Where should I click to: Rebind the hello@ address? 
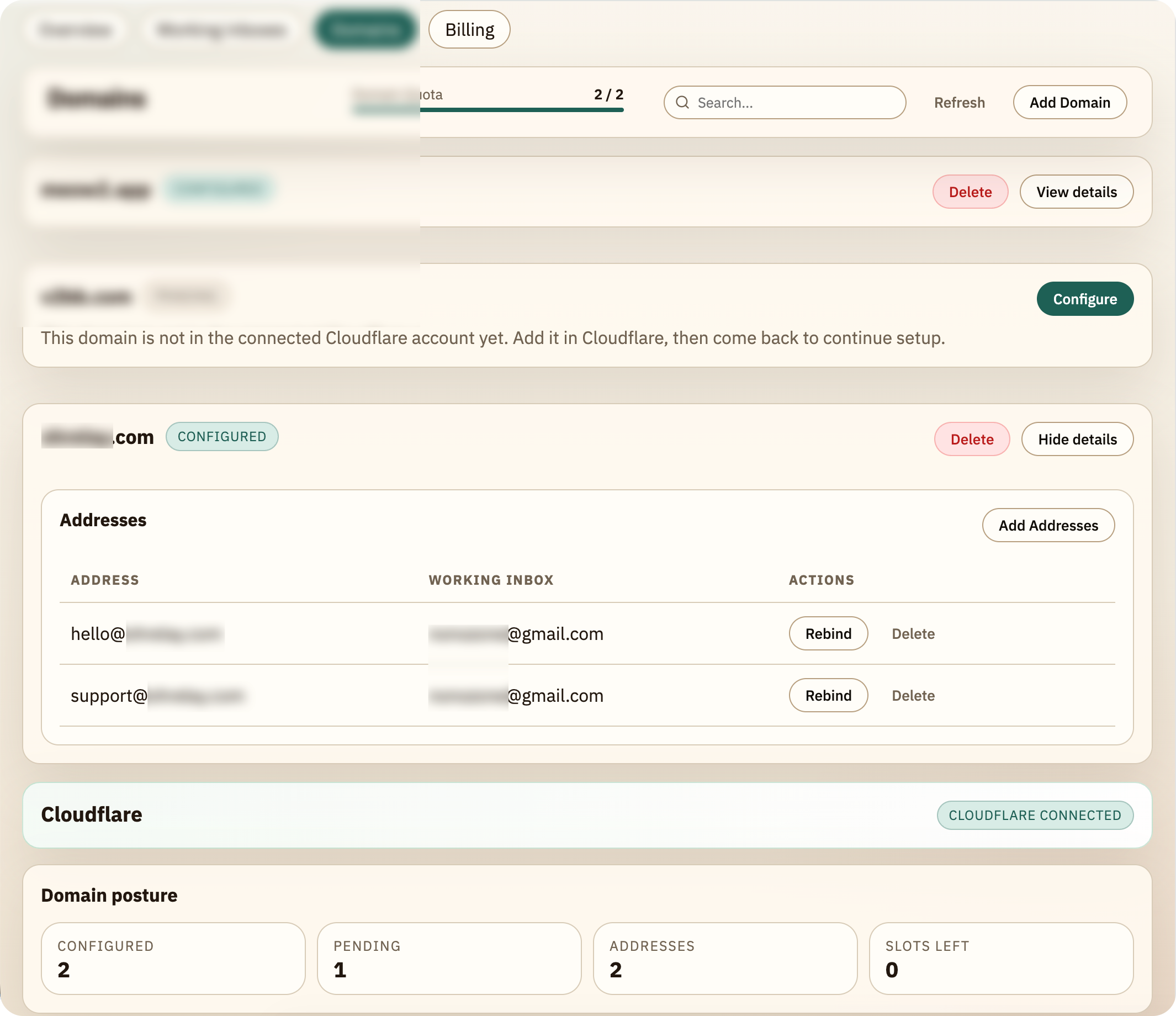[828, 633]
